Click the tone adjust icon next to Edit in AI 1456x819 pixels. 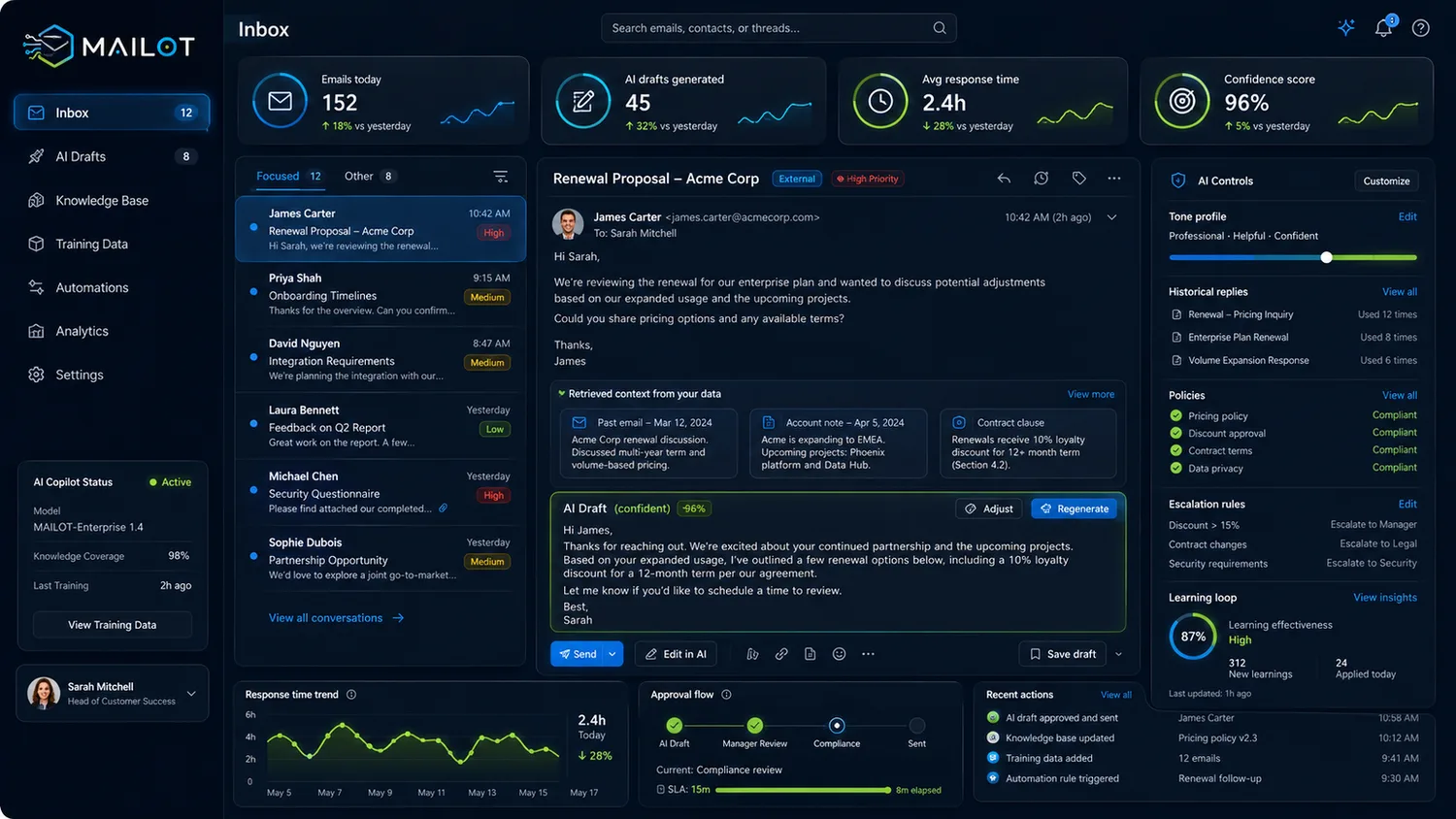click(752, 654)
